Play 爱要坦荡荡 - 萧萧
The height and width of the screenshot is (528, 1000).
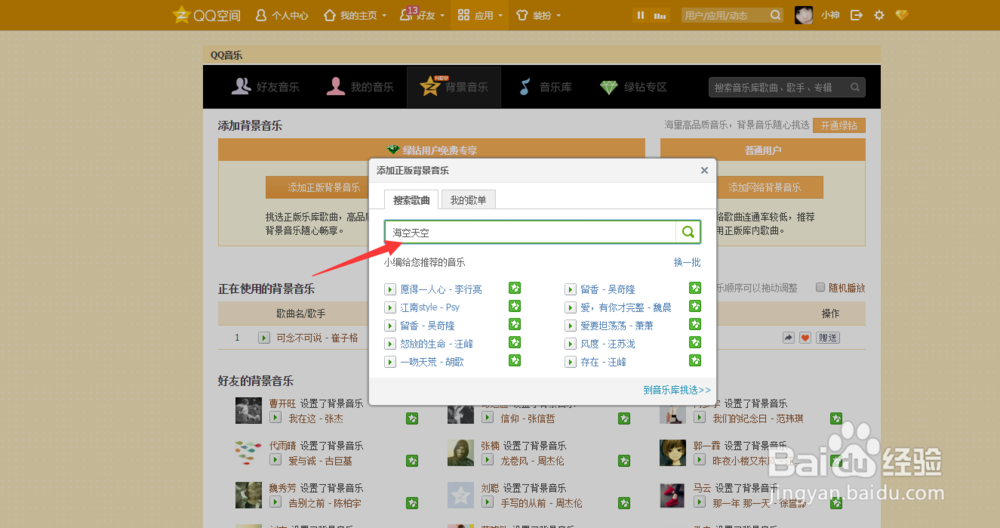pyautogui.click(x=570, y=326)
